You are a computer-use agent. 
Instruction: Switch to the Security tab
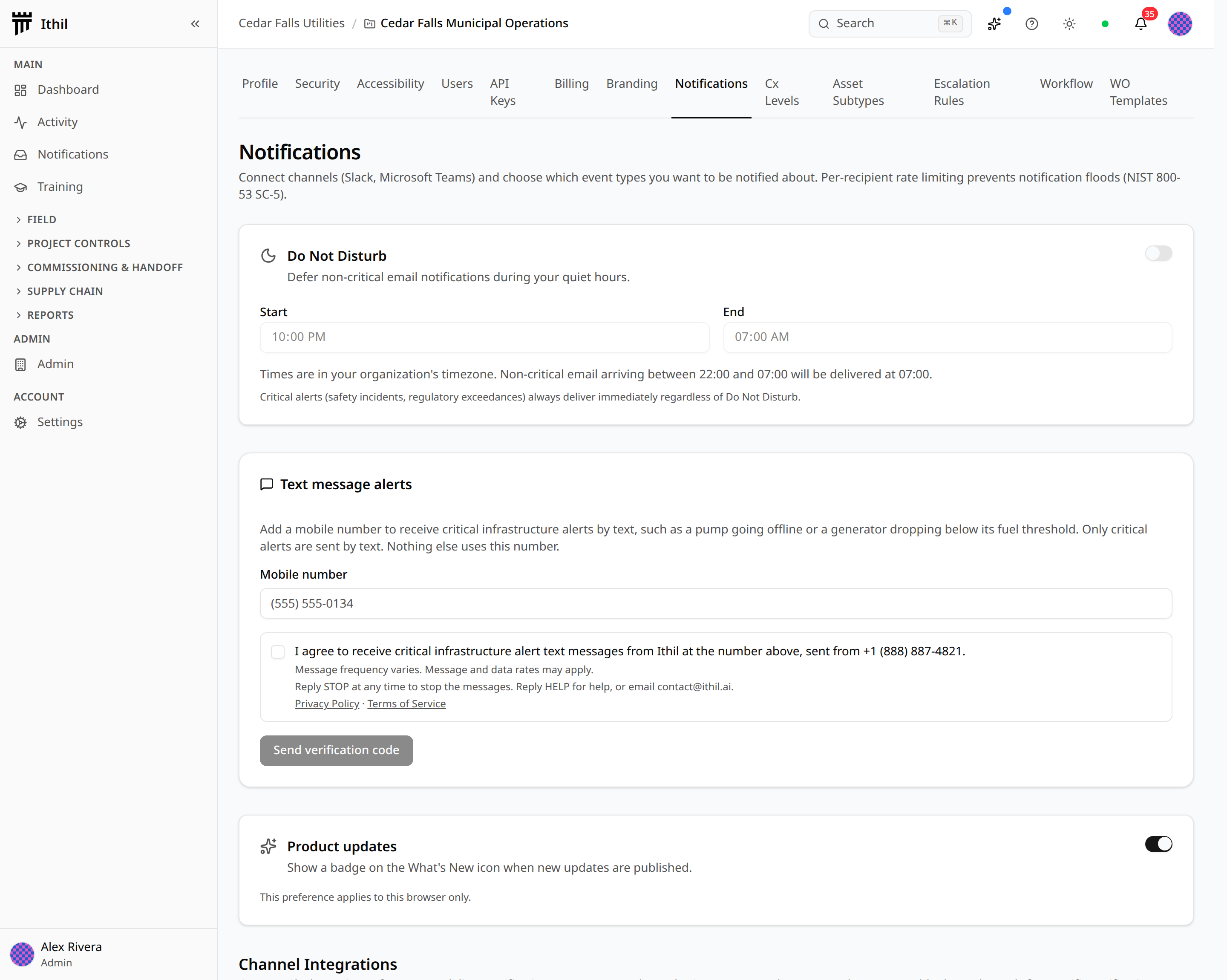(317, 84)
